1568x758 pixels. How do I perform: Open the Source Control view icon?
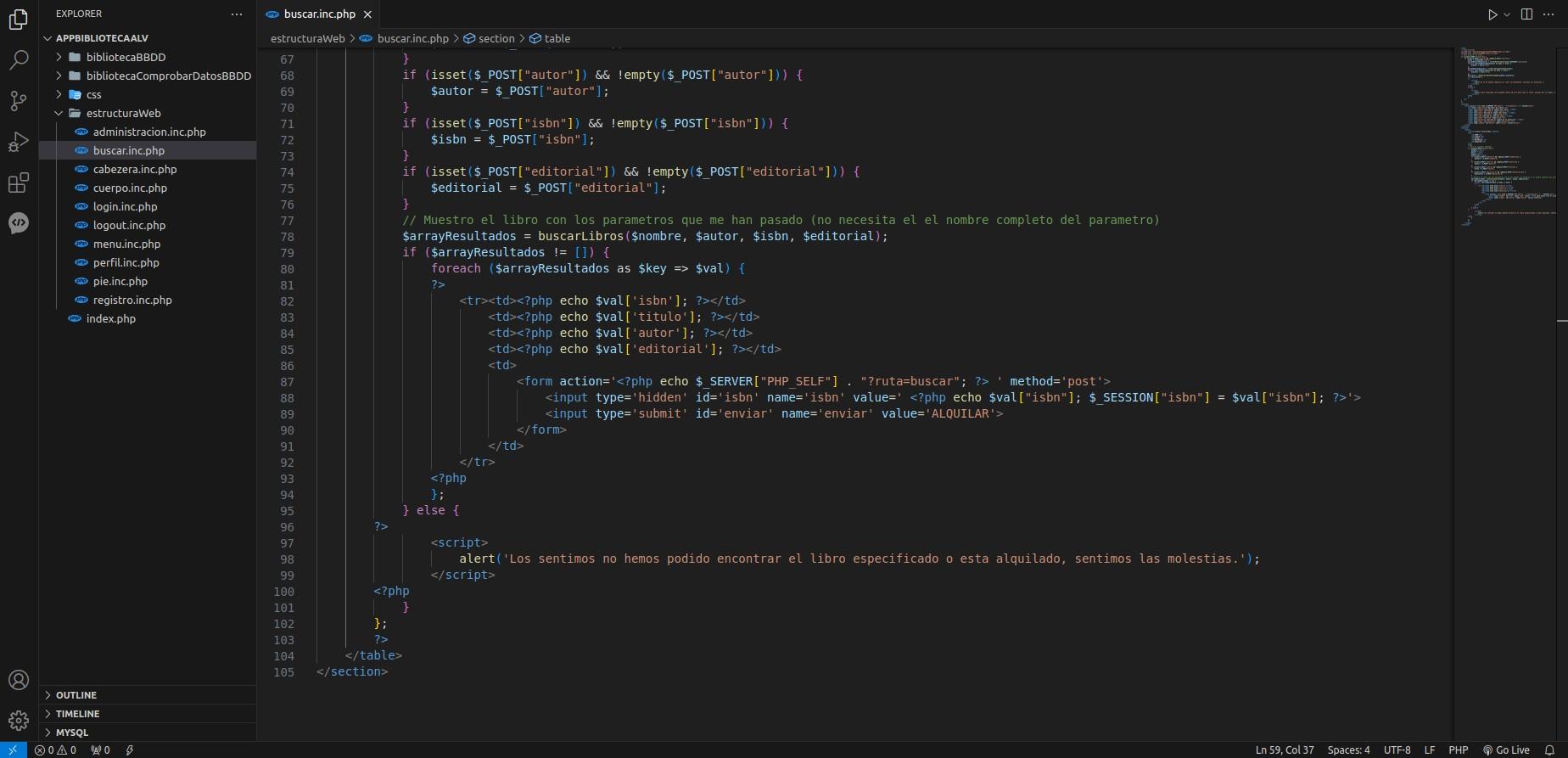click(x=18, y=101)
